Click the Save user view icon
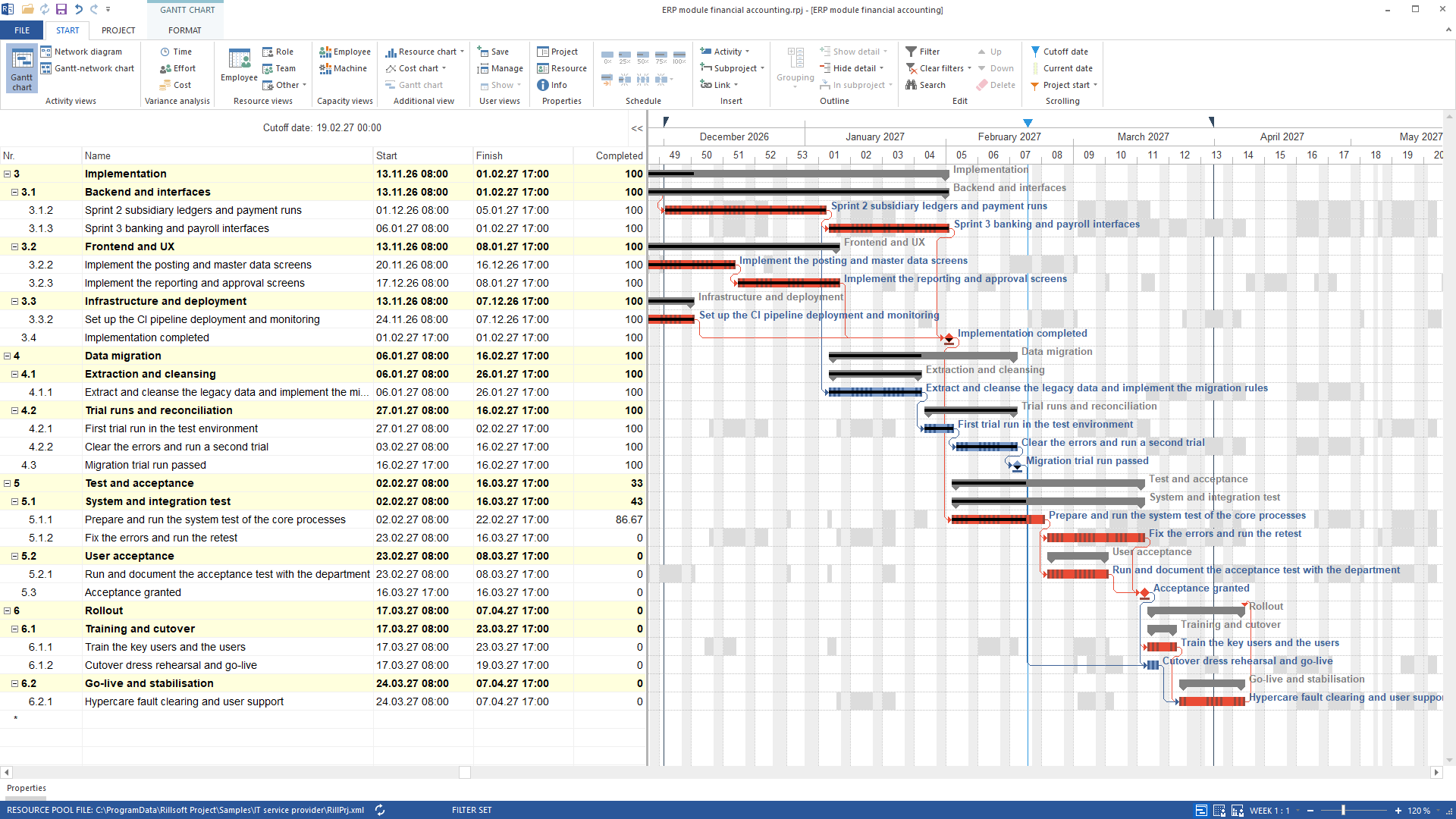Viewport: 1456px width, 819px height. [482, 52]
